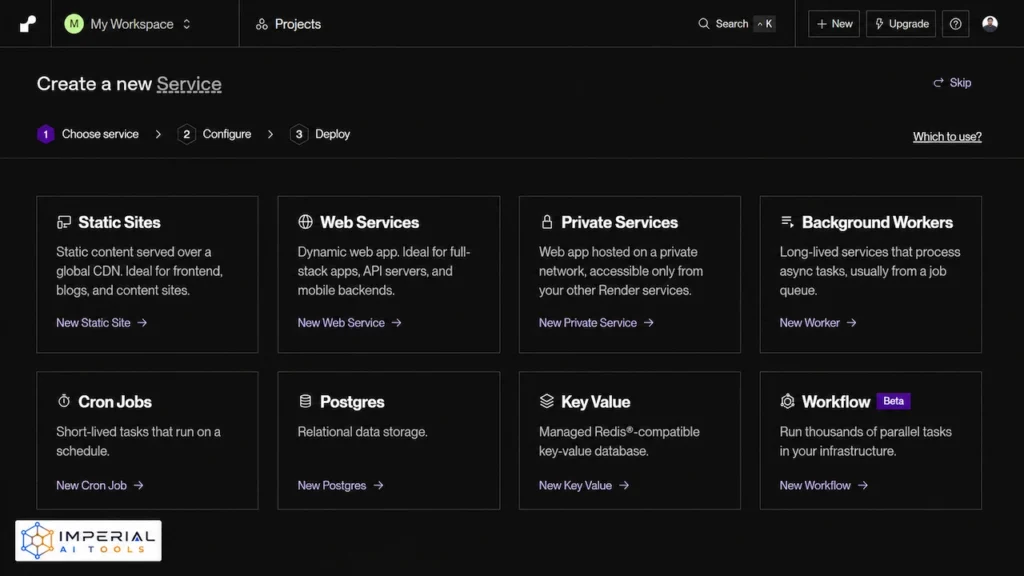Viewport: 1024px width, 576px height.
Task: Click "Relational data storage." description
Action: point(362,432)
